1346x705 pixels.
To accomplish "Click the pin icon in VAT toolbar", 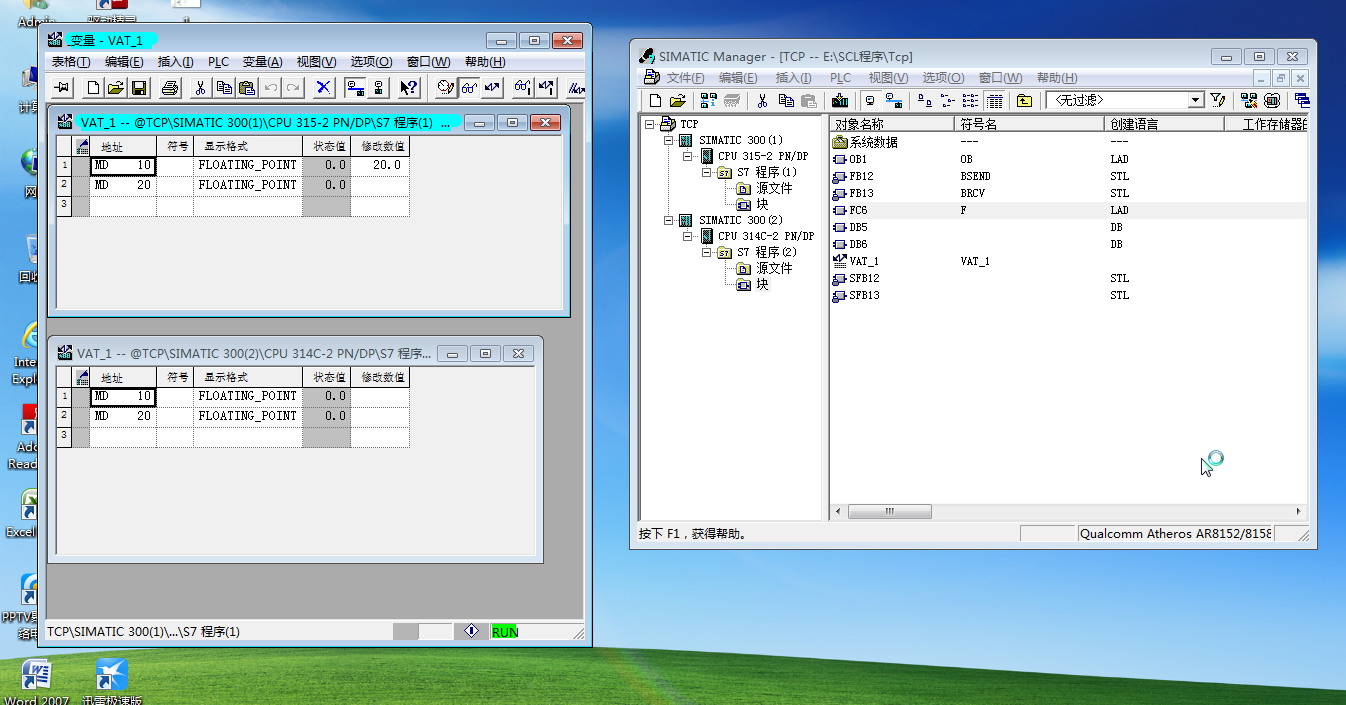I will 62,88.
